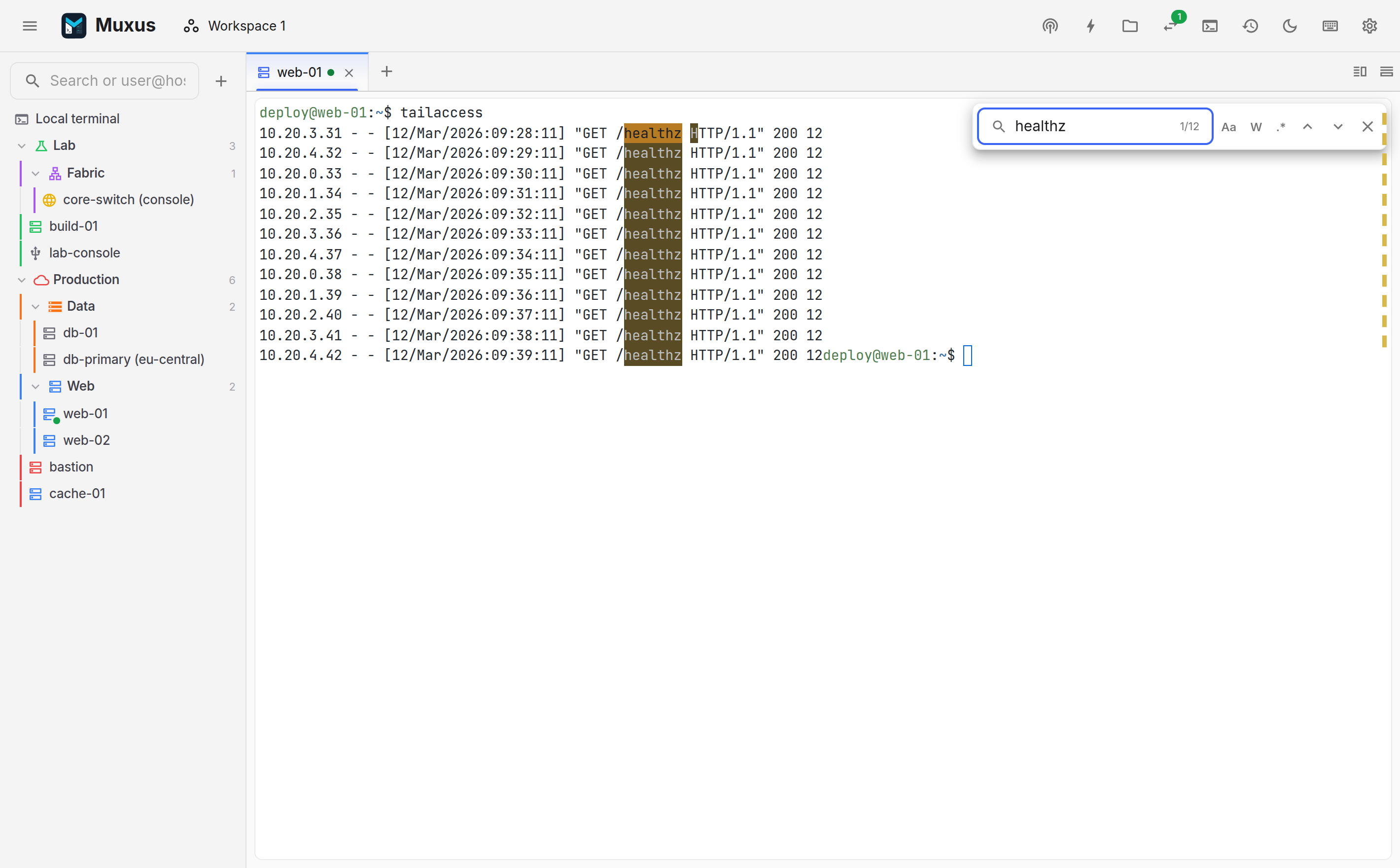Open the keyboard shortcuts icon
Screen dimensions: 1400x868
[x=1330, y=26]
